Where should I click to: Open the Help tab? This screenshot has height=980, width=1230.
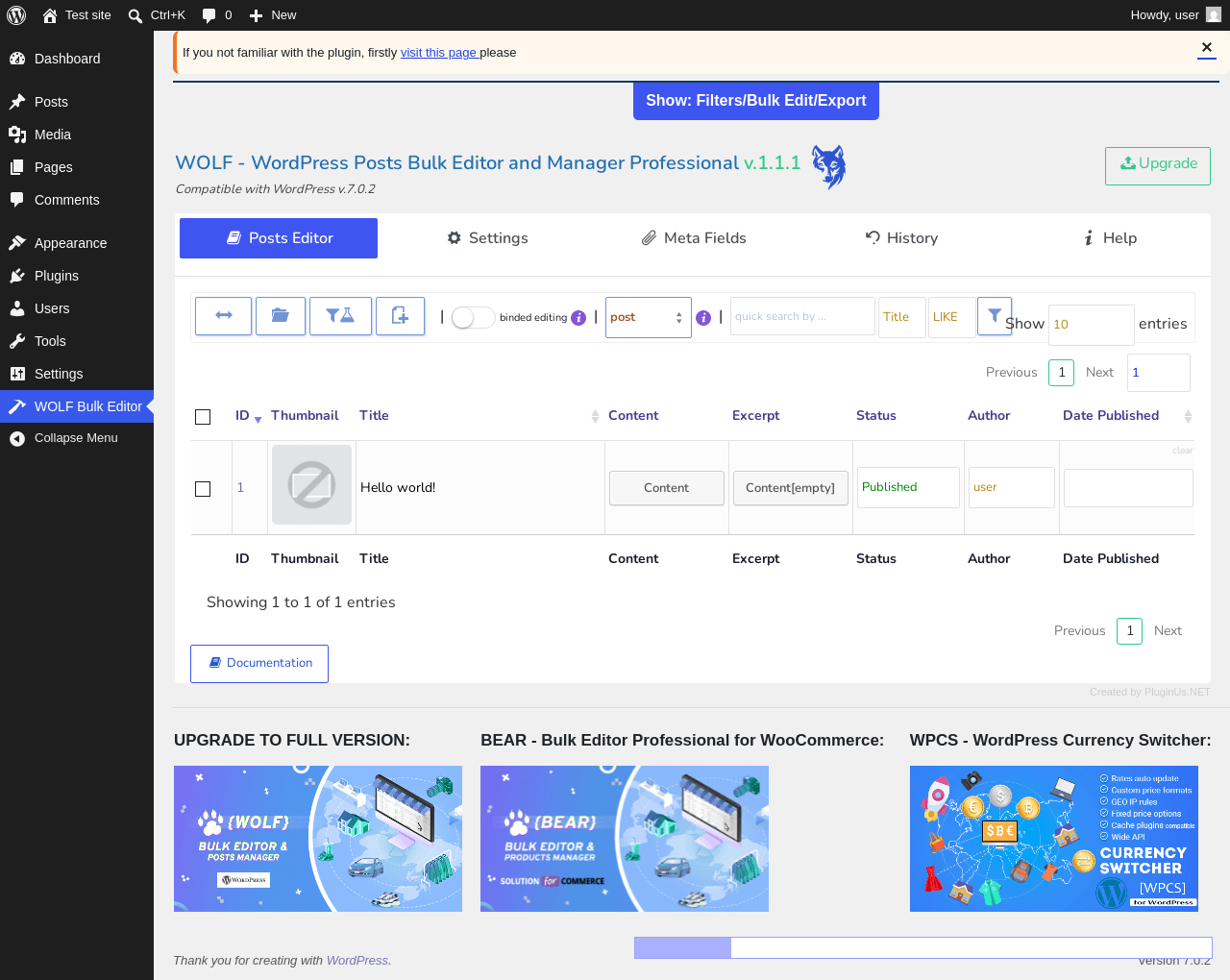click(1110, 238)
